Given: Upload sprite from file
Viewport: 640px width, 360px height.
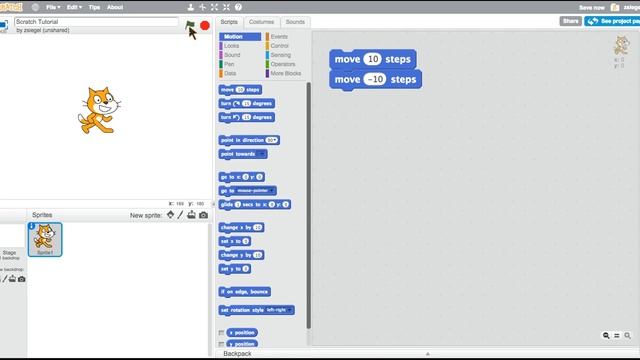Looking at the screenshot, I should tap(191, 215).
